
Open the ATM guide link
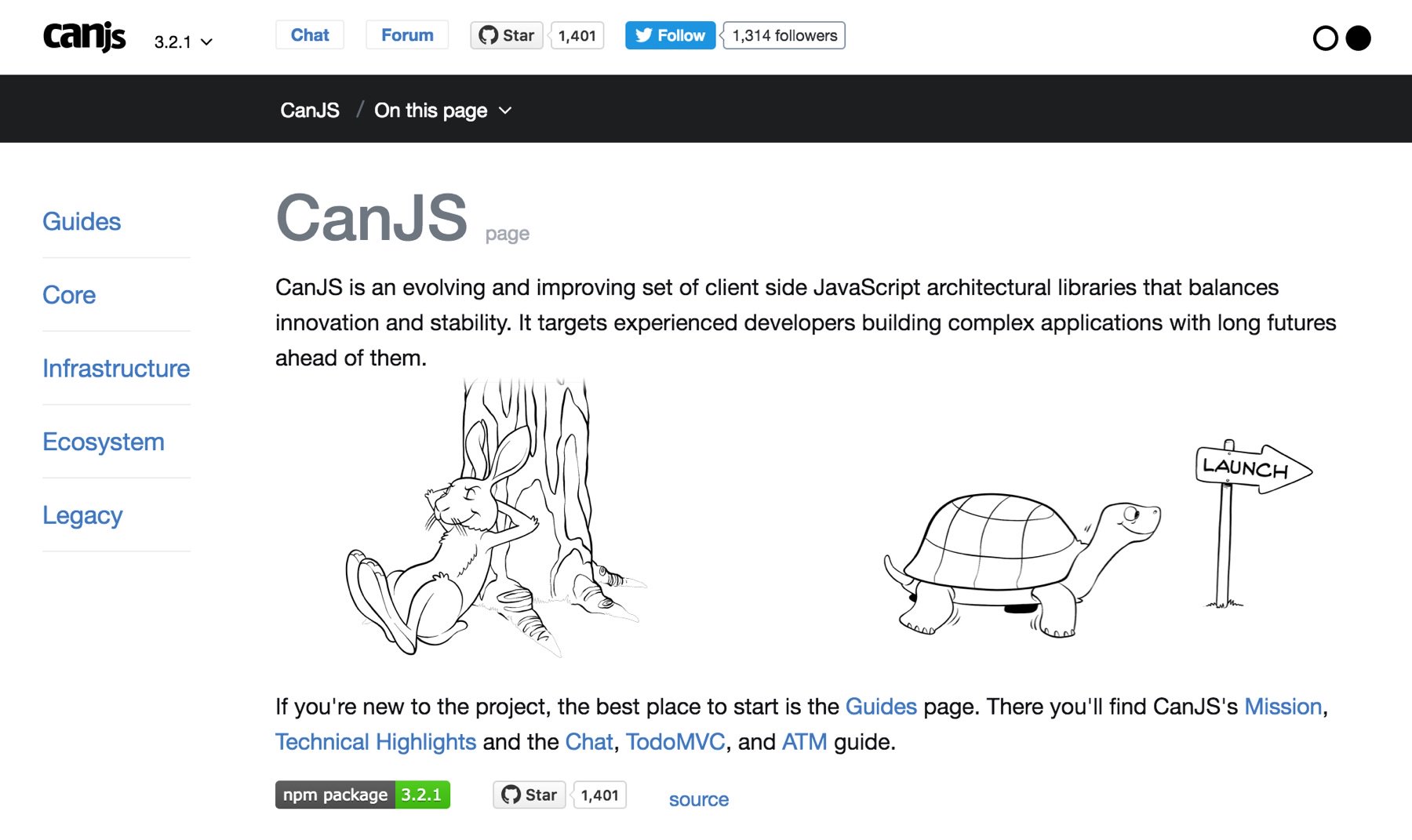pos(805,742)
